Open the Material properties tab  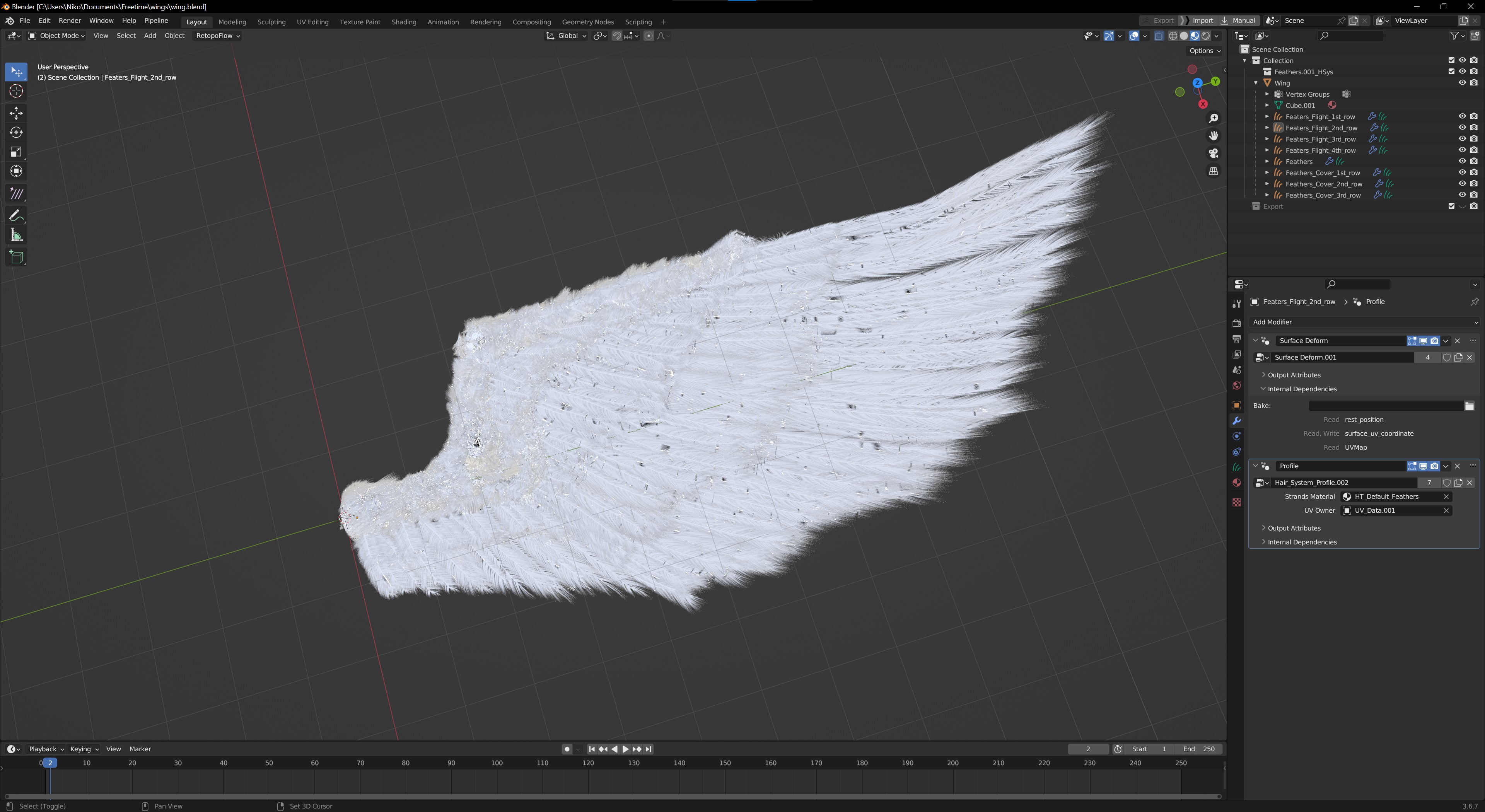pos(1237,483)
